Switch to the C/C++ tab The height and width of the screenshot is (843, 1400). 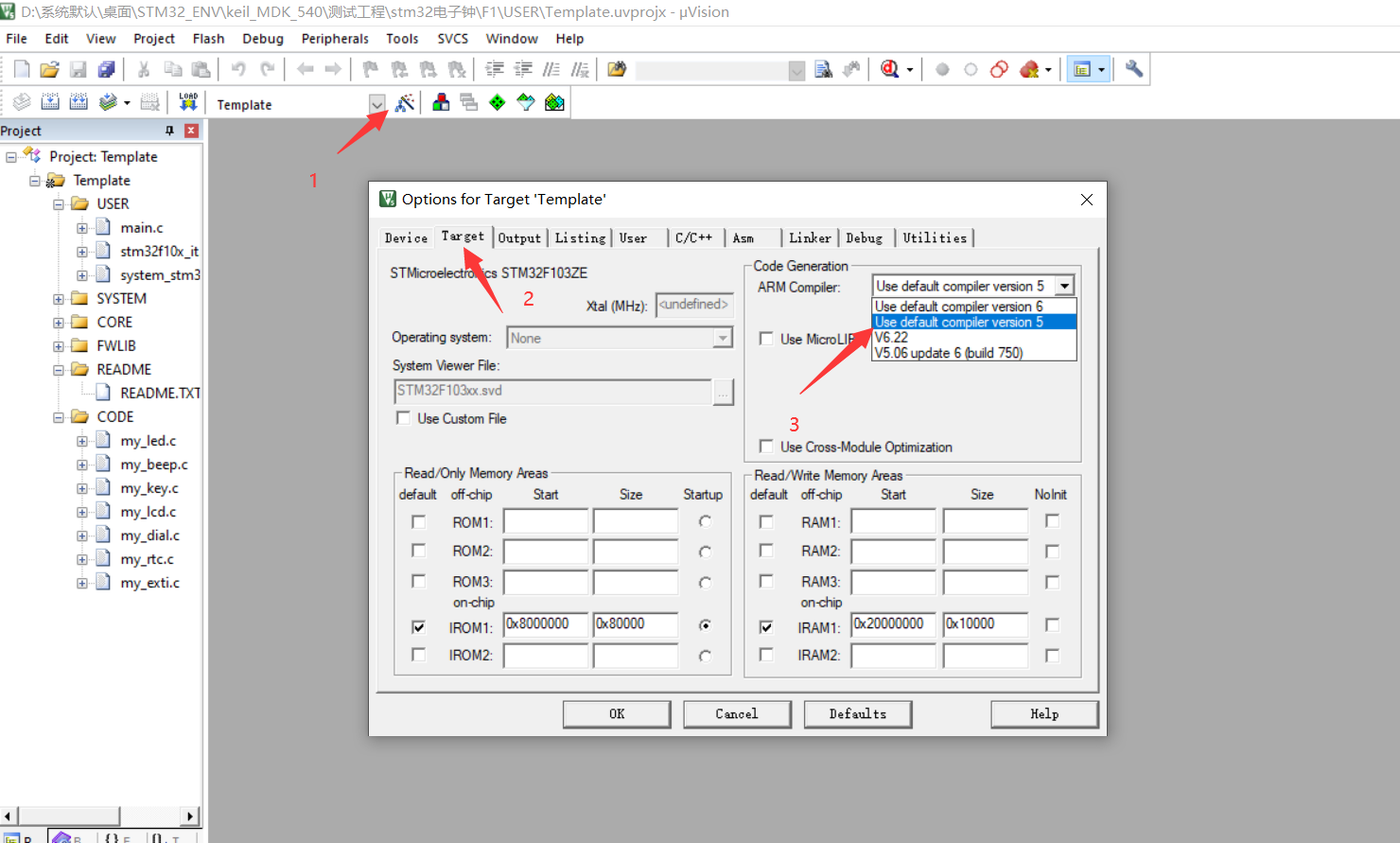(x=693, y=238)
